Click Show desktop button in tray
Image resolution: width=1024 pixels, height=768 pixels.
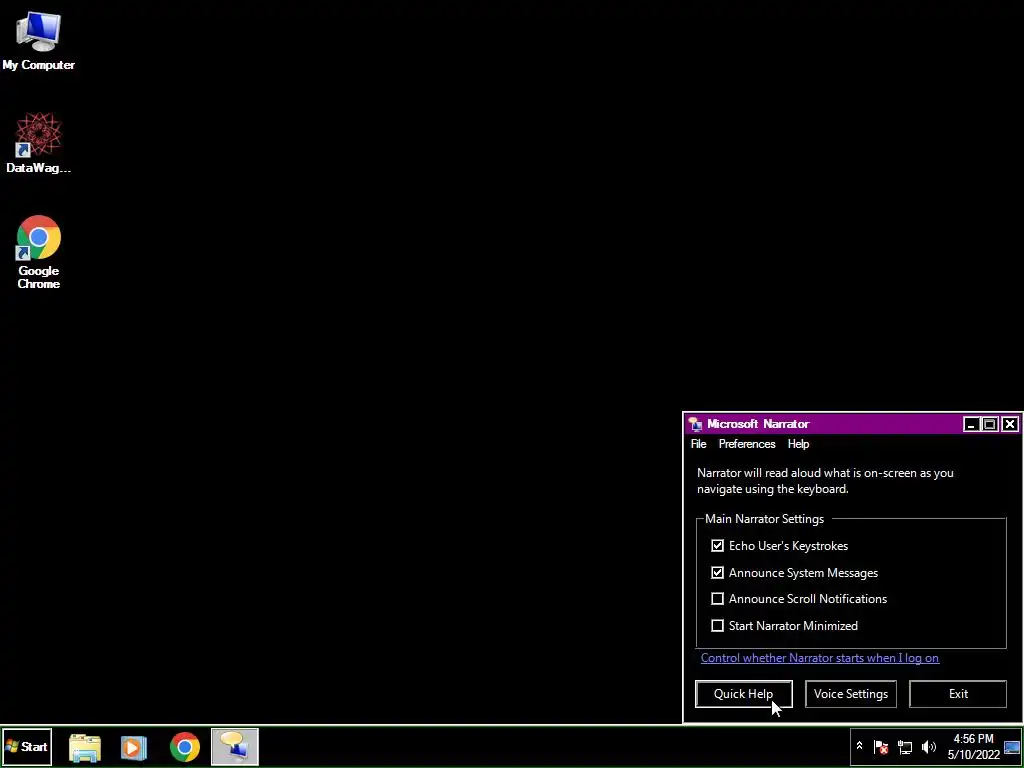[x=1012, y=746]
